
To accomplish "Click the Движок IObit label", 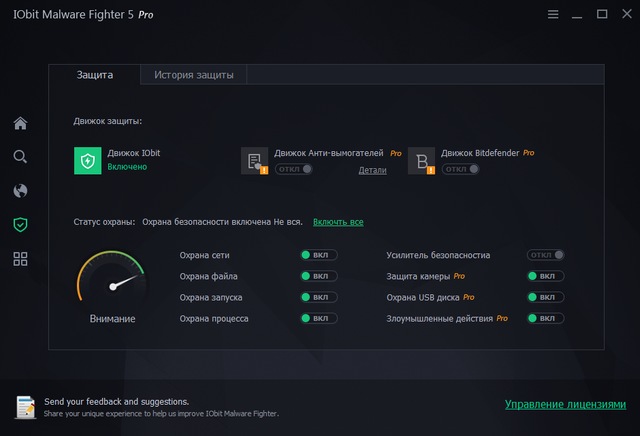I will 133,153.
